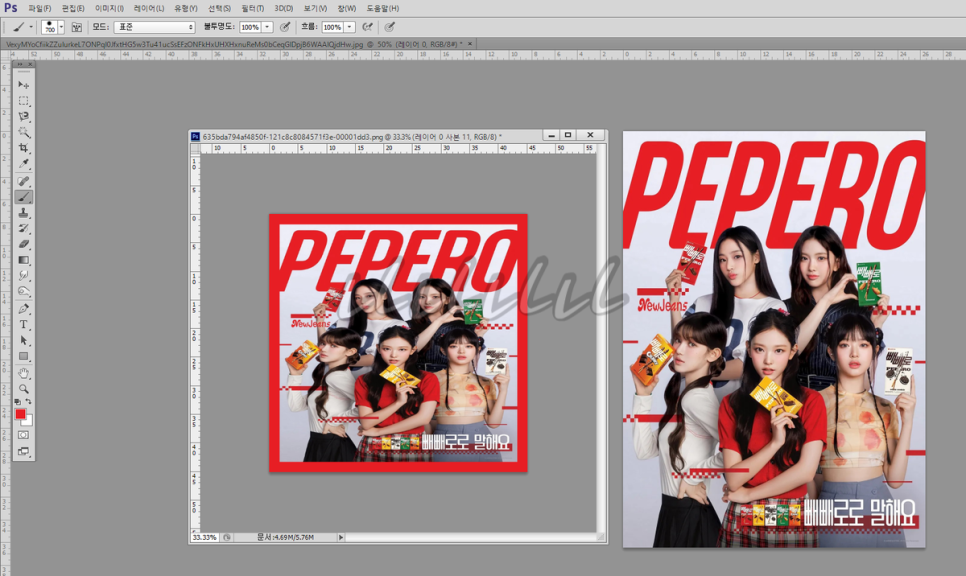This screenshot has width=966, height=576.
Task: Open status bar info arrow in PNG window
Action: [341, 537]
